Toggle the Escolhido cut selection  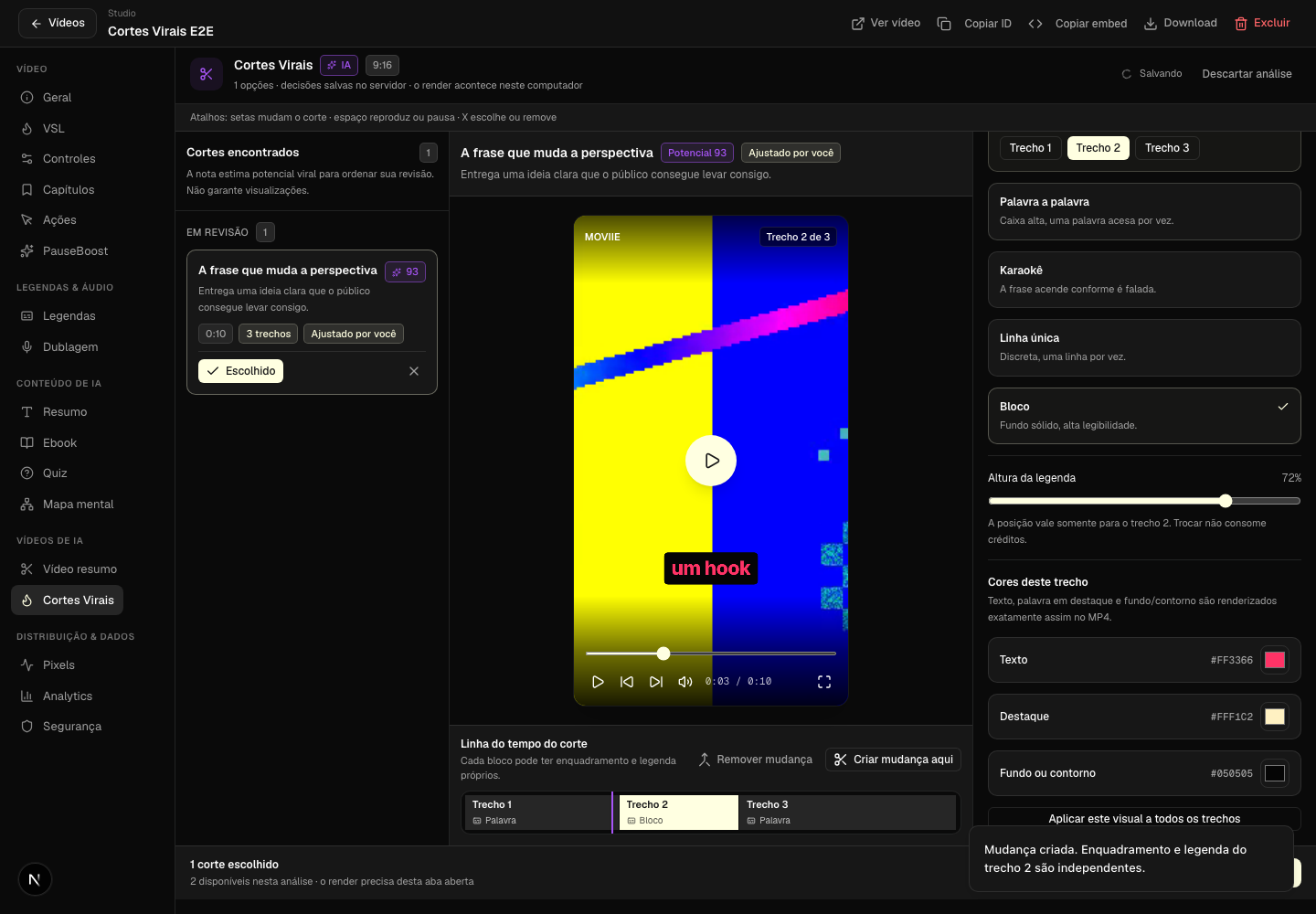(x=240, y=371)
